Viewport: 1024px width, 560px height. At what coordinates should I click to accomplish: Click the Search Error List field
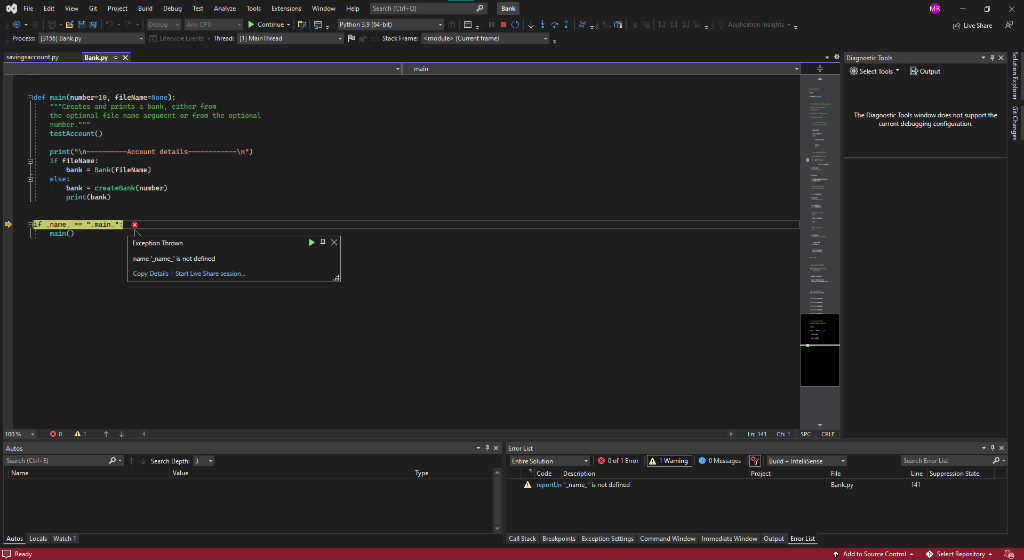(x=953, y=461)
